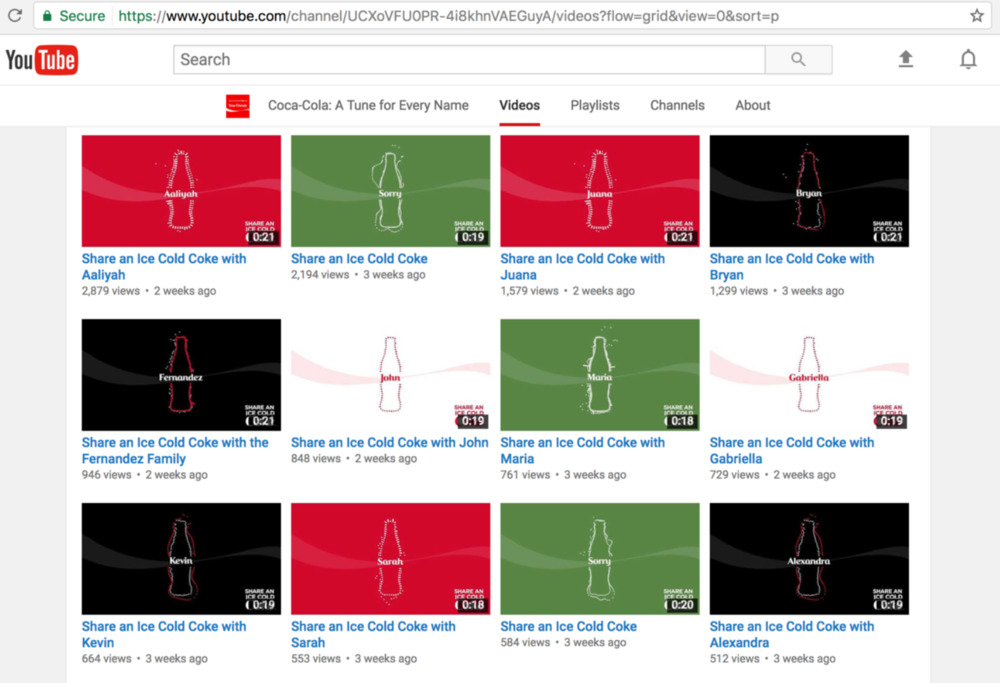Click title Share an Ice Cold Coke with Kevin
Image resolution: width=1000 pixels, height=683 pixels.
click(164, 635)
